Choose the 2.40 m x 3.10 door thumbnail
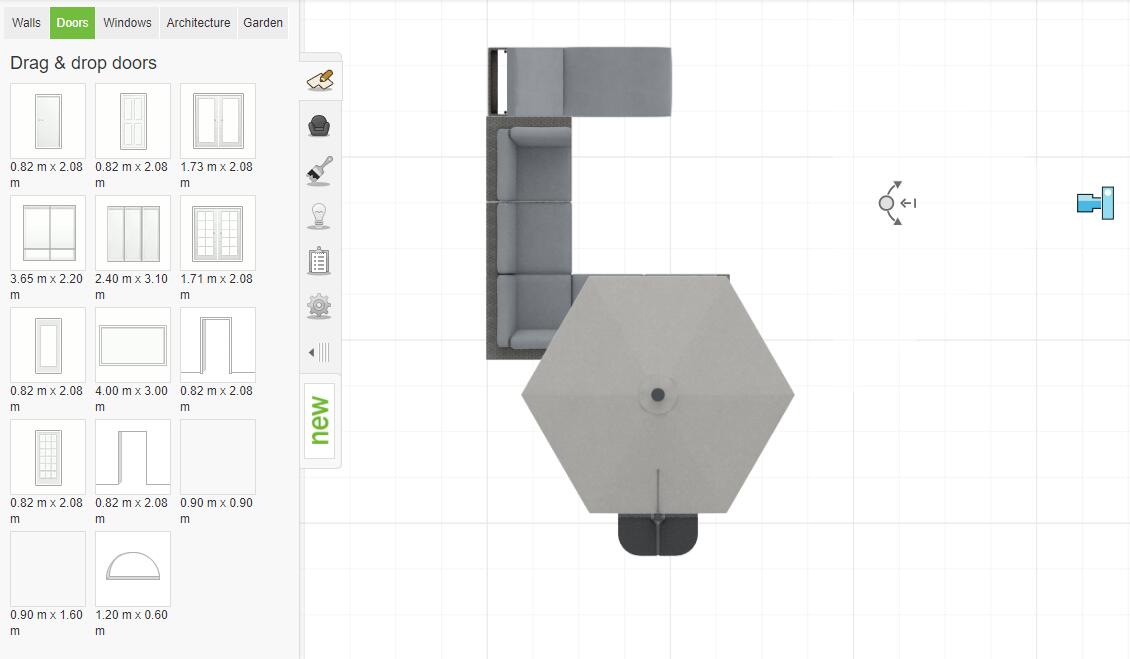This screenshot has width=1130, height=659. coord(133,233)
